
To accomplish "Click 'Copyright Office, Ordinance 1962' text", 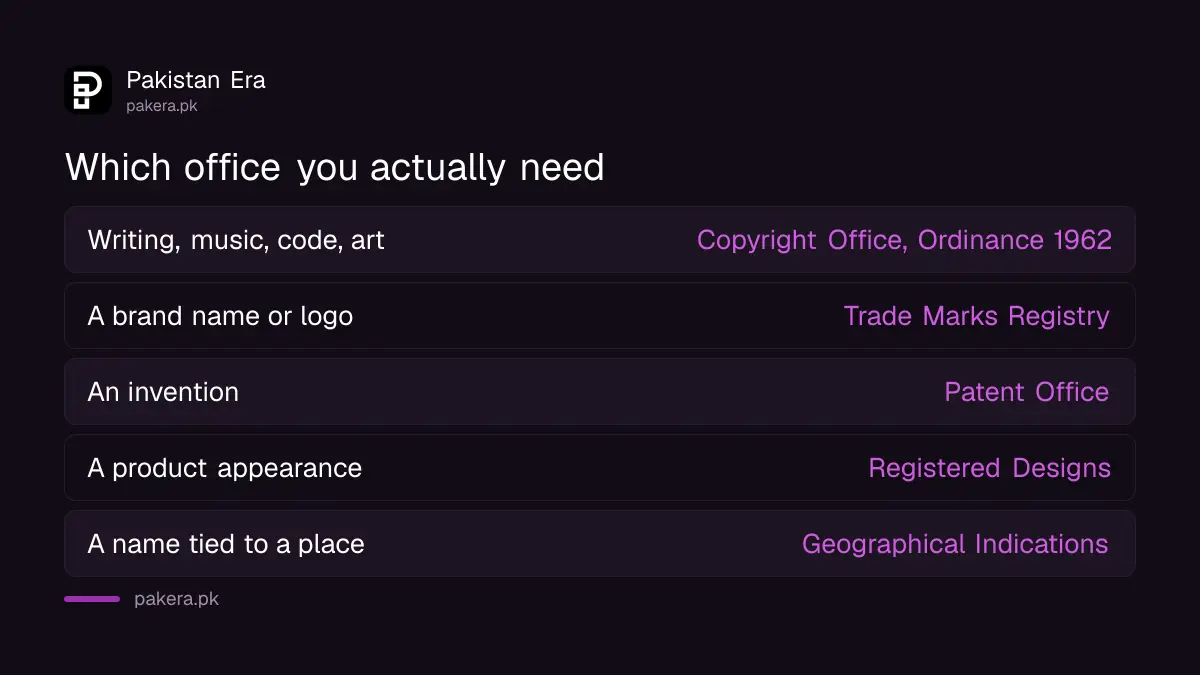I will tap(904, 240).
